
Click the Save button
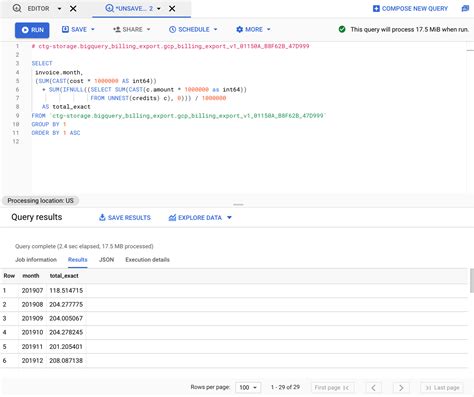pos(74,30)
